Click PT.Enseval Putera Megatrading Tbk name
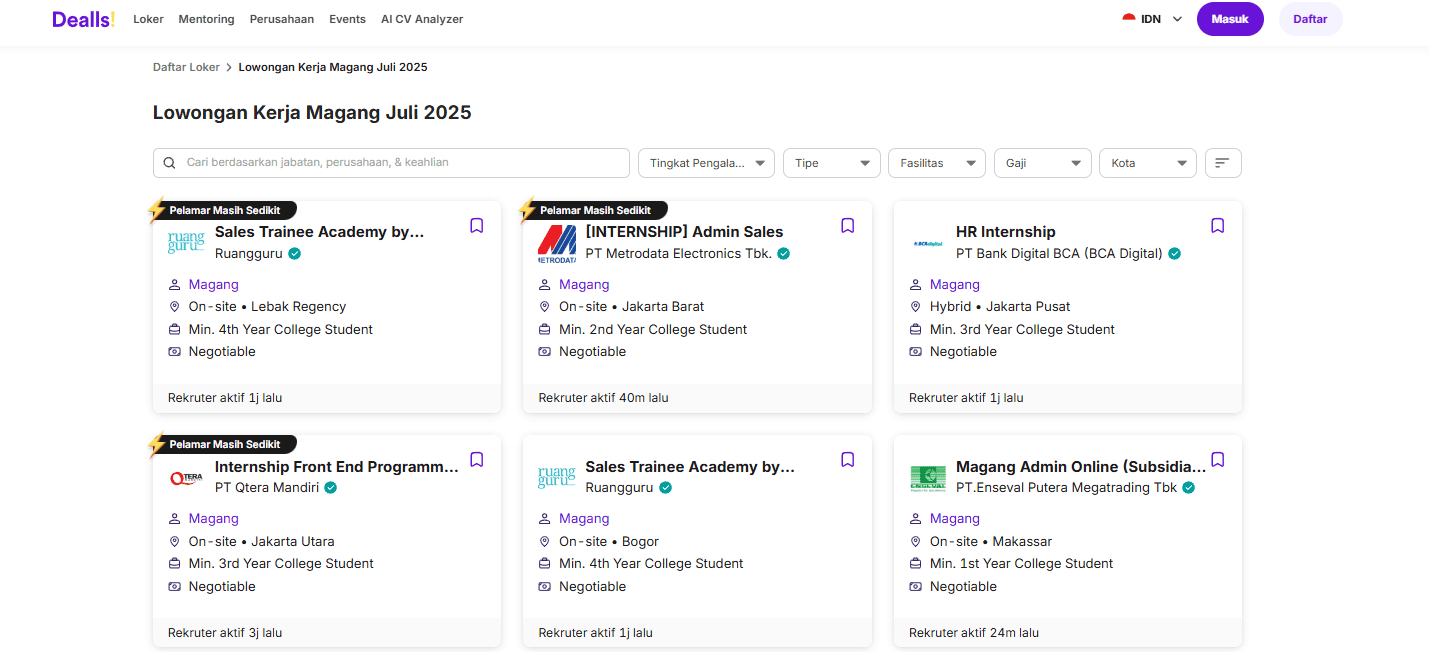1429x652 pixels. tap(1066, 488)
